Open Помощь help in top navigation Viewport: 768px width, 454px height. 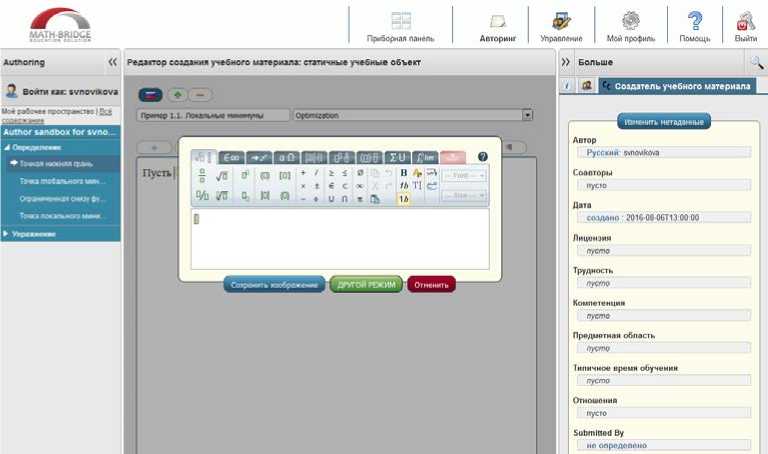(x=695, y=27)
